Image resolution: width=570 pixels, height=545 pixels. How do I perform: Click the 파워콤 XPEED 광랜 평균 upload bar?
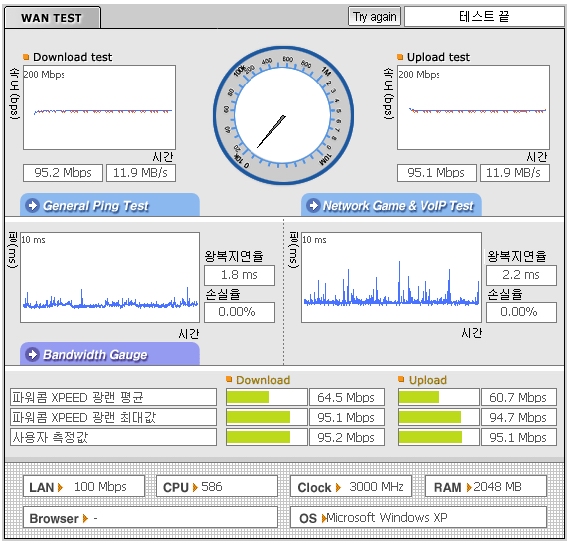coord(439,397)
